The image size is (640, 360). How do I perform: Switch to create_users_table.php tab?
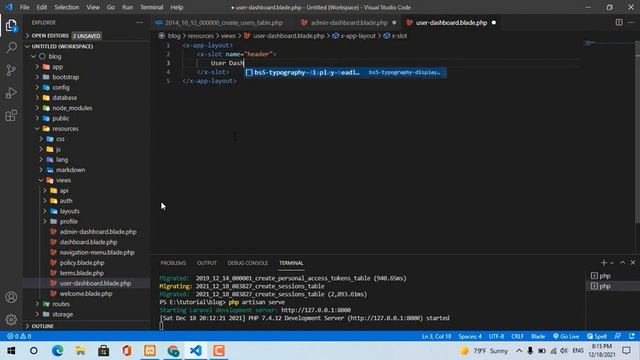224,22
